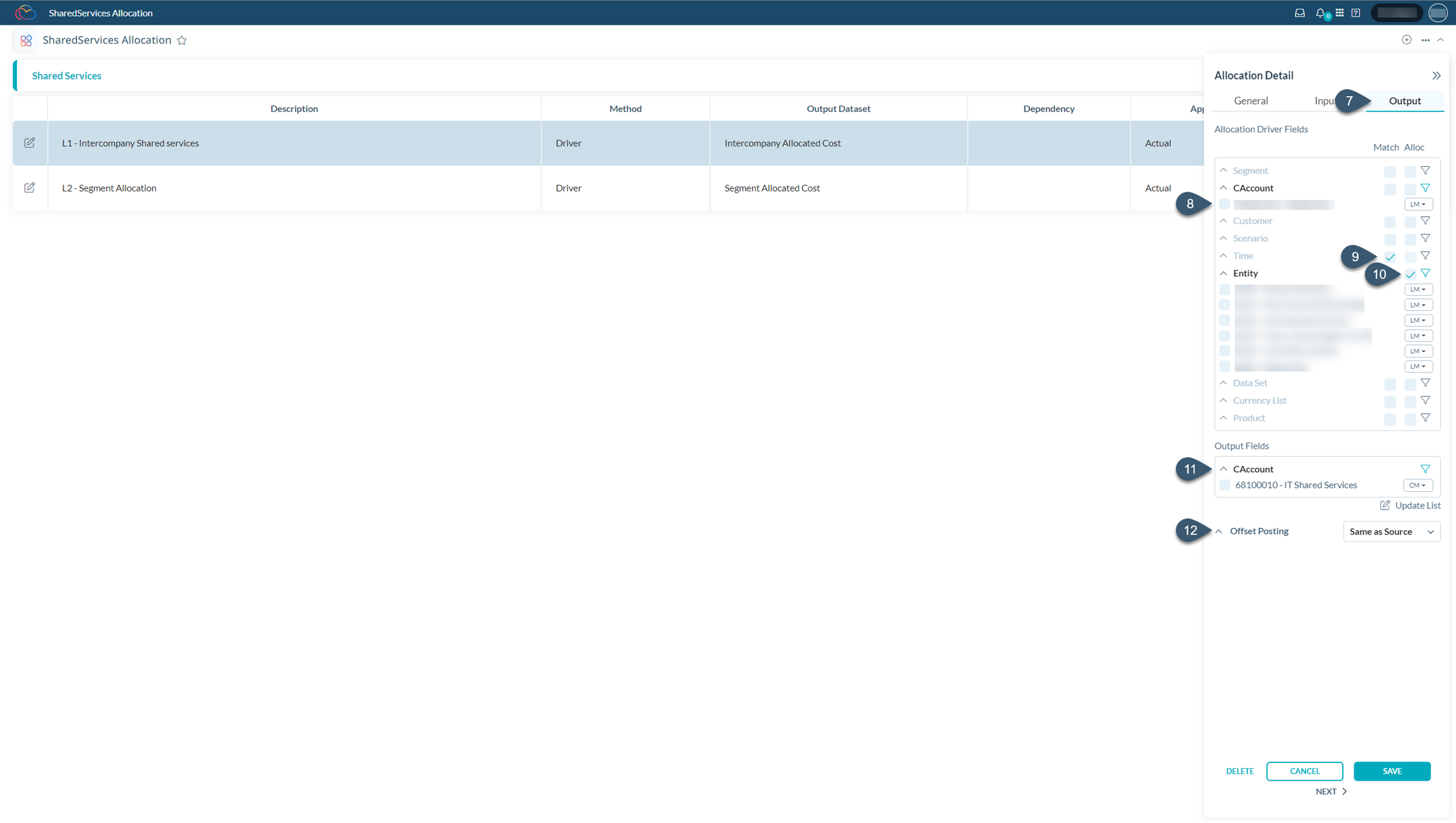The width and height of the screenshot is (1456, 823).
Task: Edit the L2 - Segment Allocation row
Action: (30, 187)
